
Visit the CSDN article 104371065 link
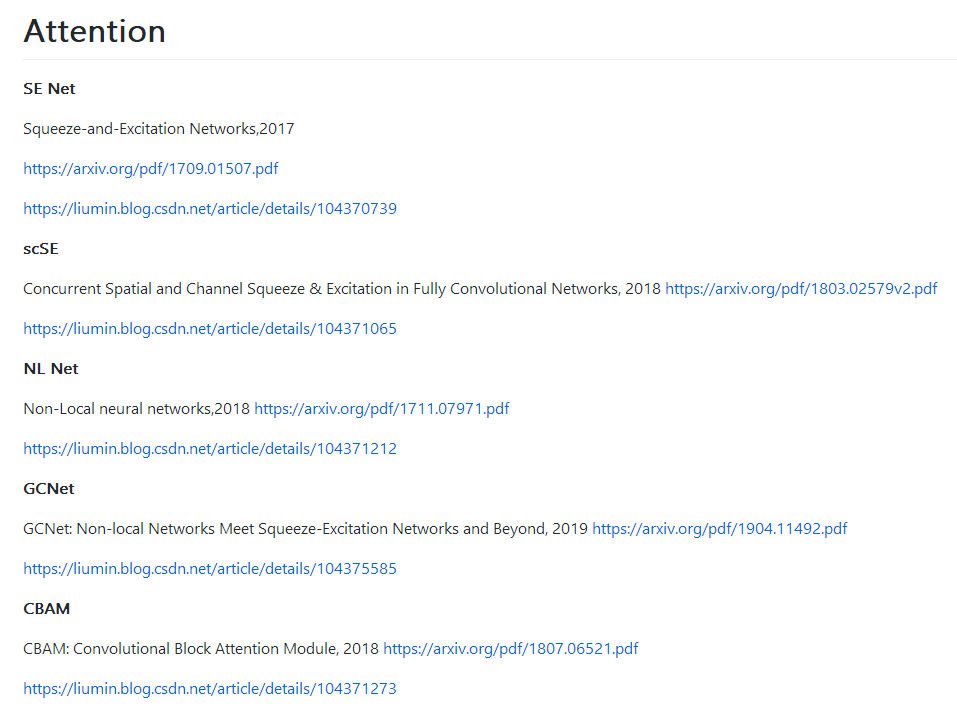[210, 329]
